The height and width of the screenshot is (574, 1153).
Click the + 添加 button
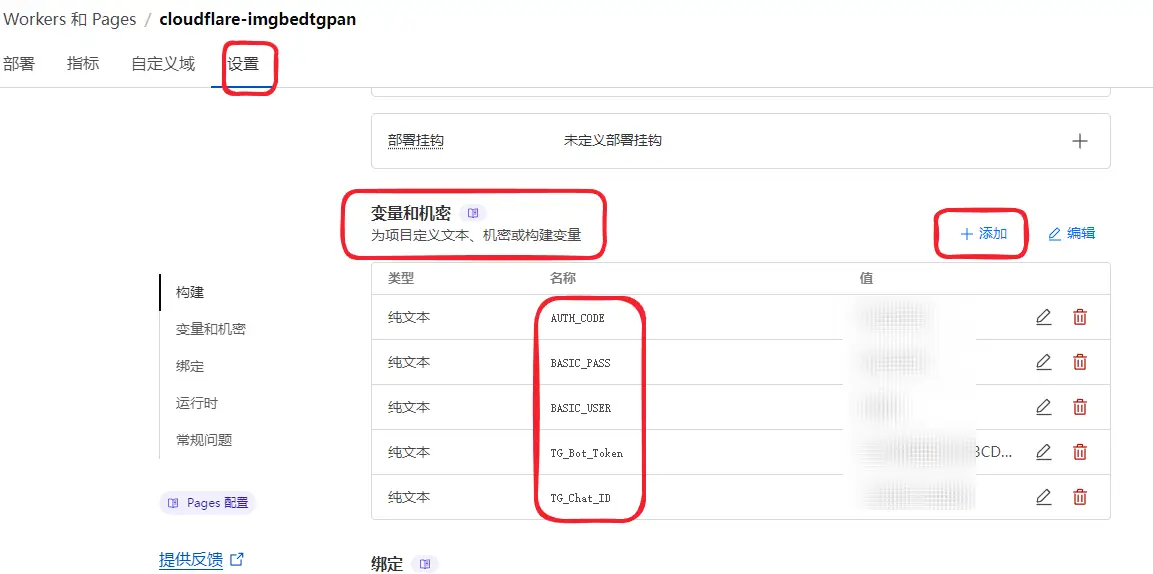[x=983, y=234]
